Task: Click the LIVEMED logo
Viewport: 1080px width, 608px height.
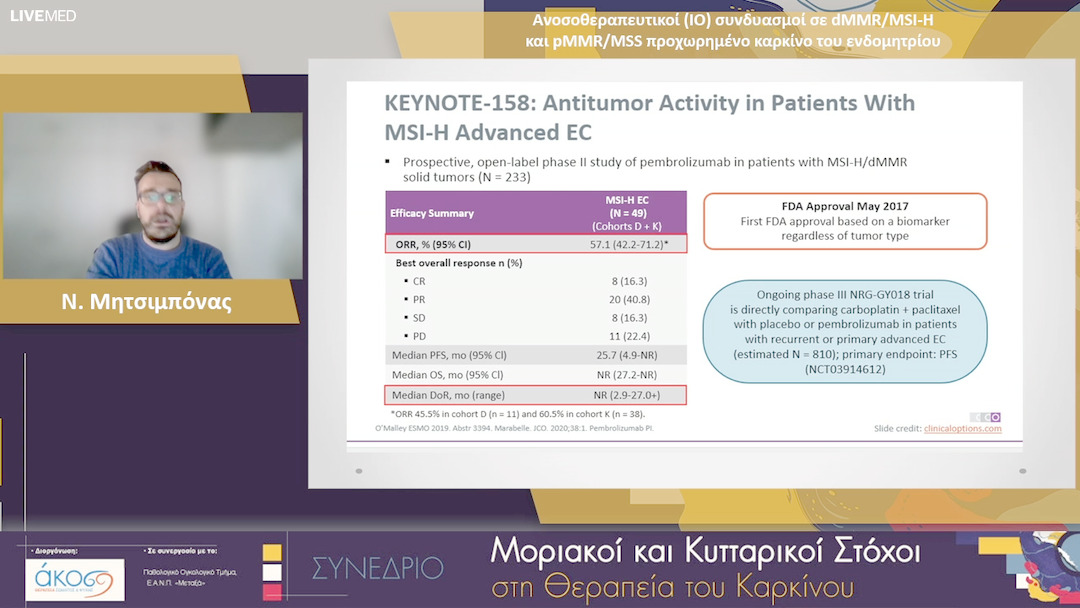Action: click(x=42, y=16)
